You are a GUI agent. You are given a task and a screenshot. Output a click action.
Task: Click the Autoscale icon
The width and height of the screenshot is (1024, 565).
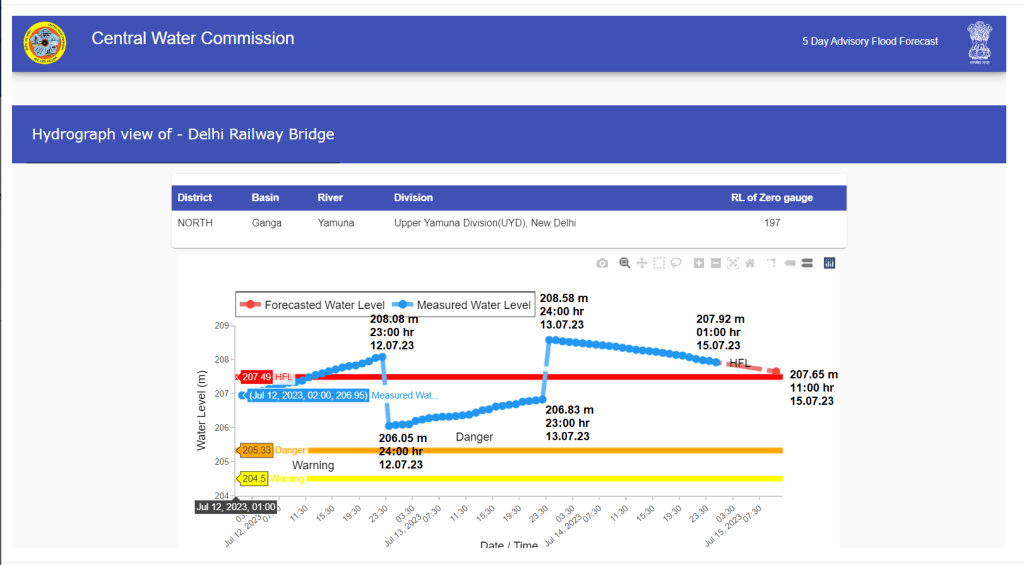pos(733,263)
